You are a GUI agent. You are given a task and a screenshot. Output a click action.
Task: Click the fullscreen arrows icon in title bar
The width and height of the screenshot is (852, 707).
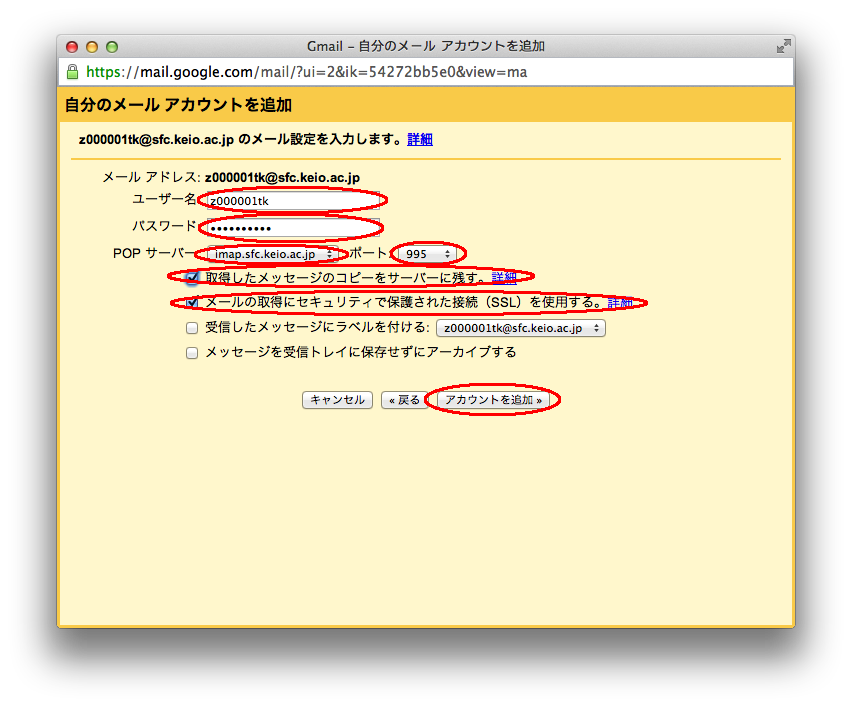click(x=783, y=47)
